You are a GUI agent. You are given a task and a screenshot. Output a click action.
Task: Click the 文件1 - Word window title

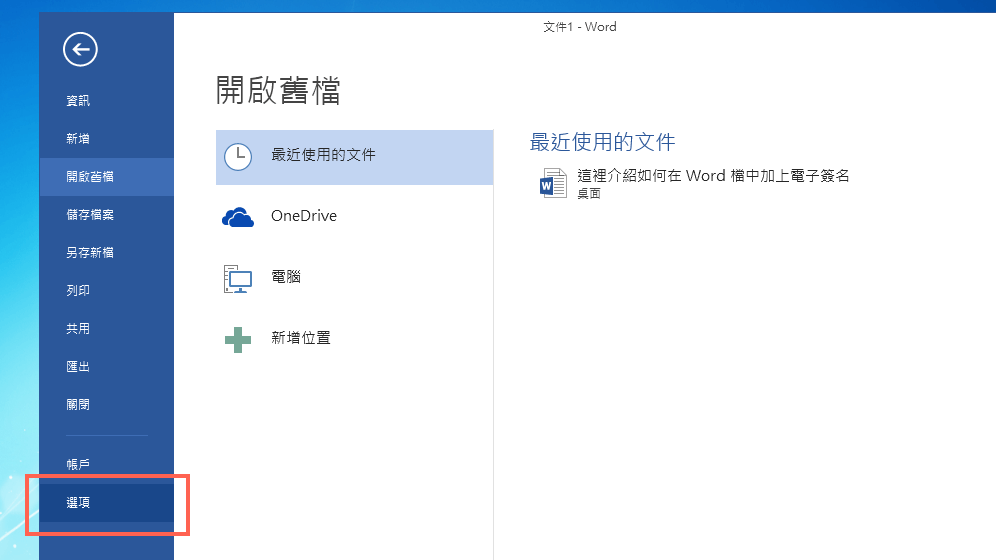click(x=580, y=27)
